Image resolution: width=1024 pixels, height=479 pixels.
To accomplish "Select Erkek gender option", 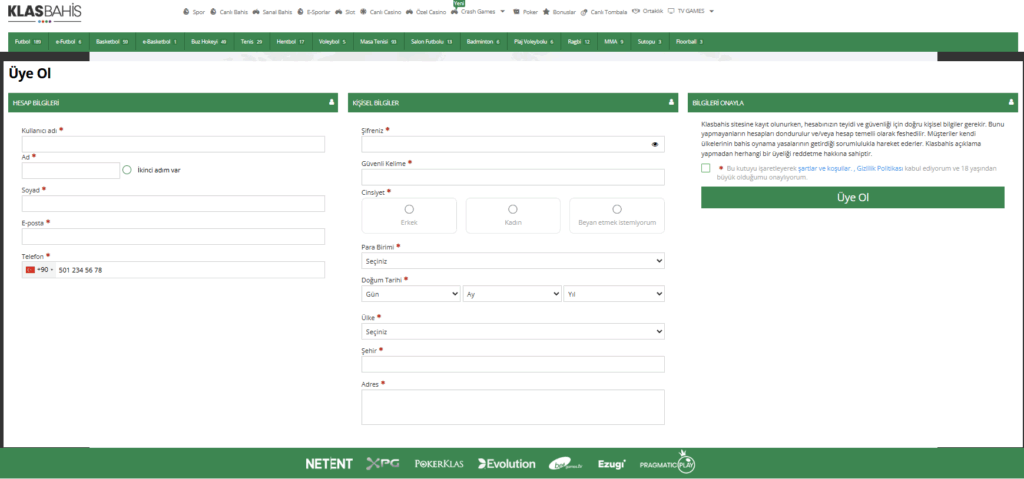I will click(x=409, y=216).
